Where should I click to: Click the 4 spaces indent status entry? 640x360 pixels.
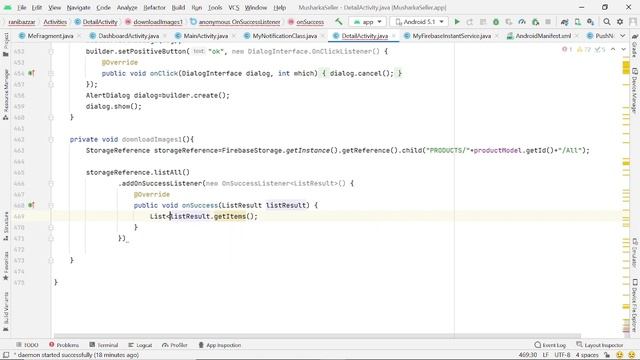click(587, 355)
